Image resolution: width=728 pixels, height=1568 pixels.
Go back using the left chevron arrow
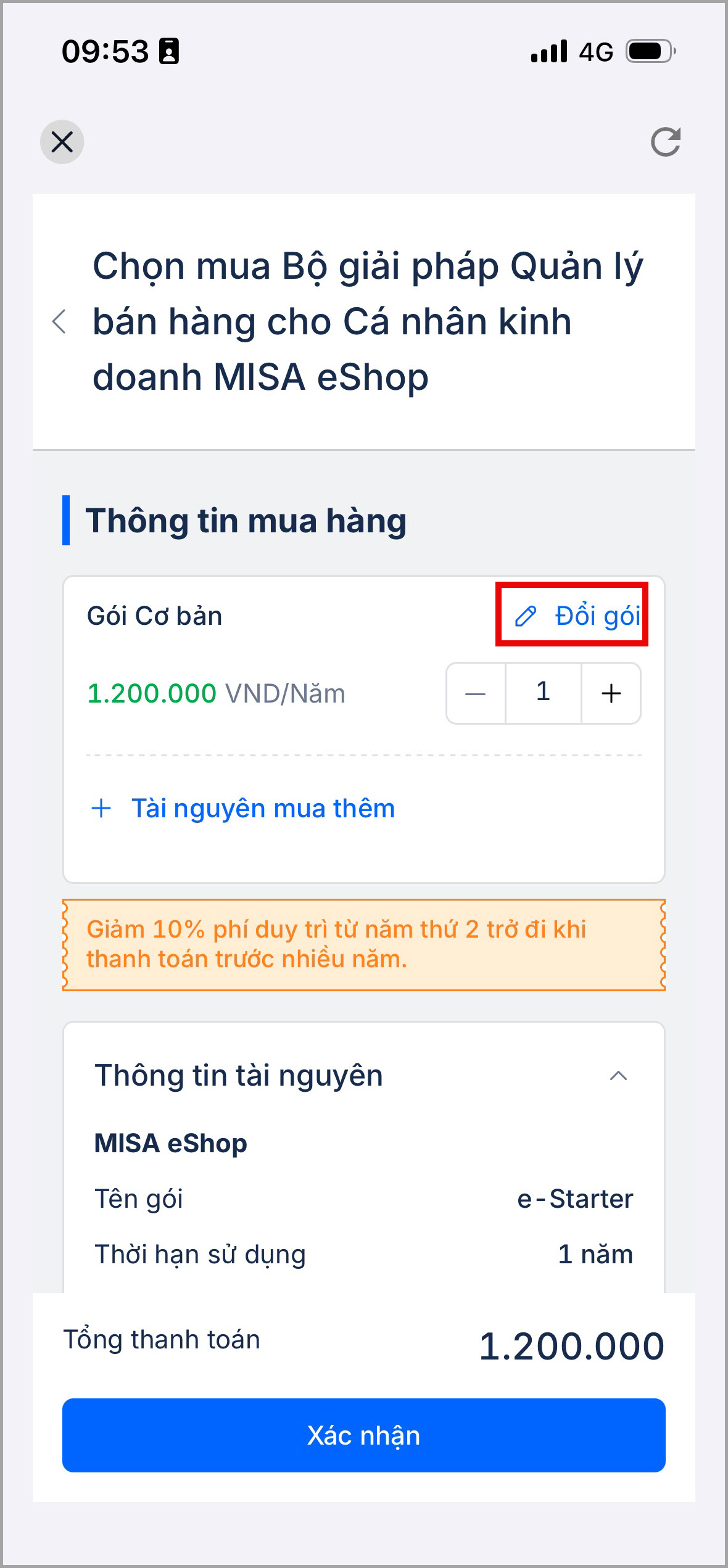click(x=59, y=321)
